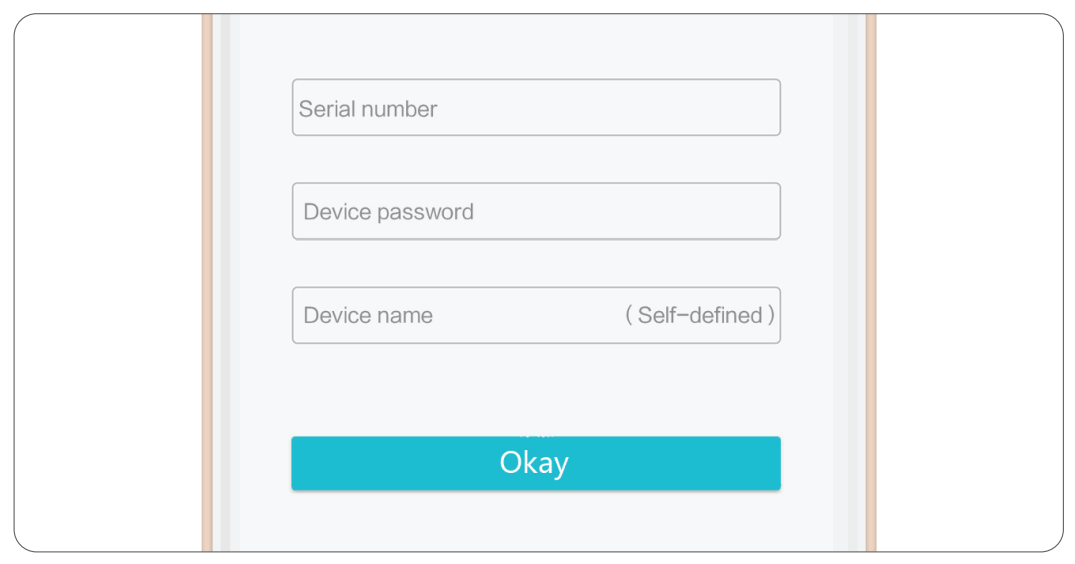
Task: Click inside the Device password box
Action: [536, 211]
